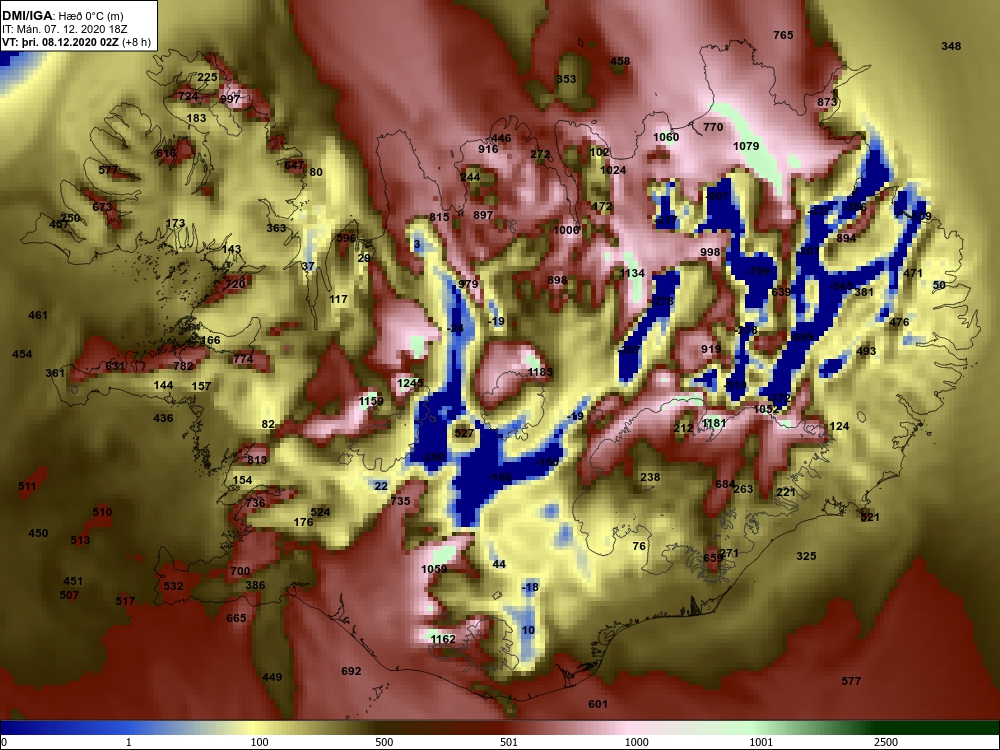
Task: Select the map value '692'
Action: 351,671
